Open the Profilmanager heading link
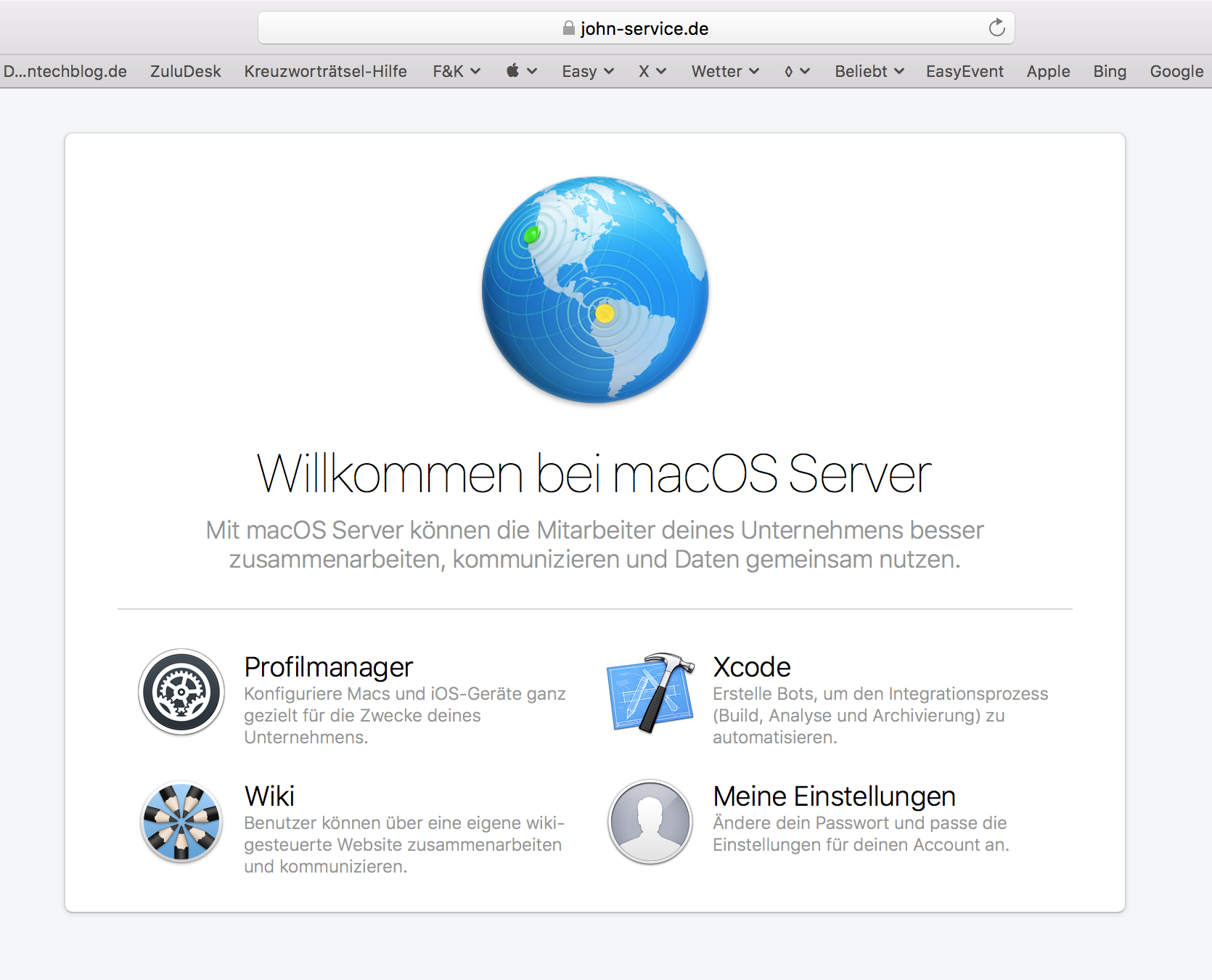 pos(328,667)
